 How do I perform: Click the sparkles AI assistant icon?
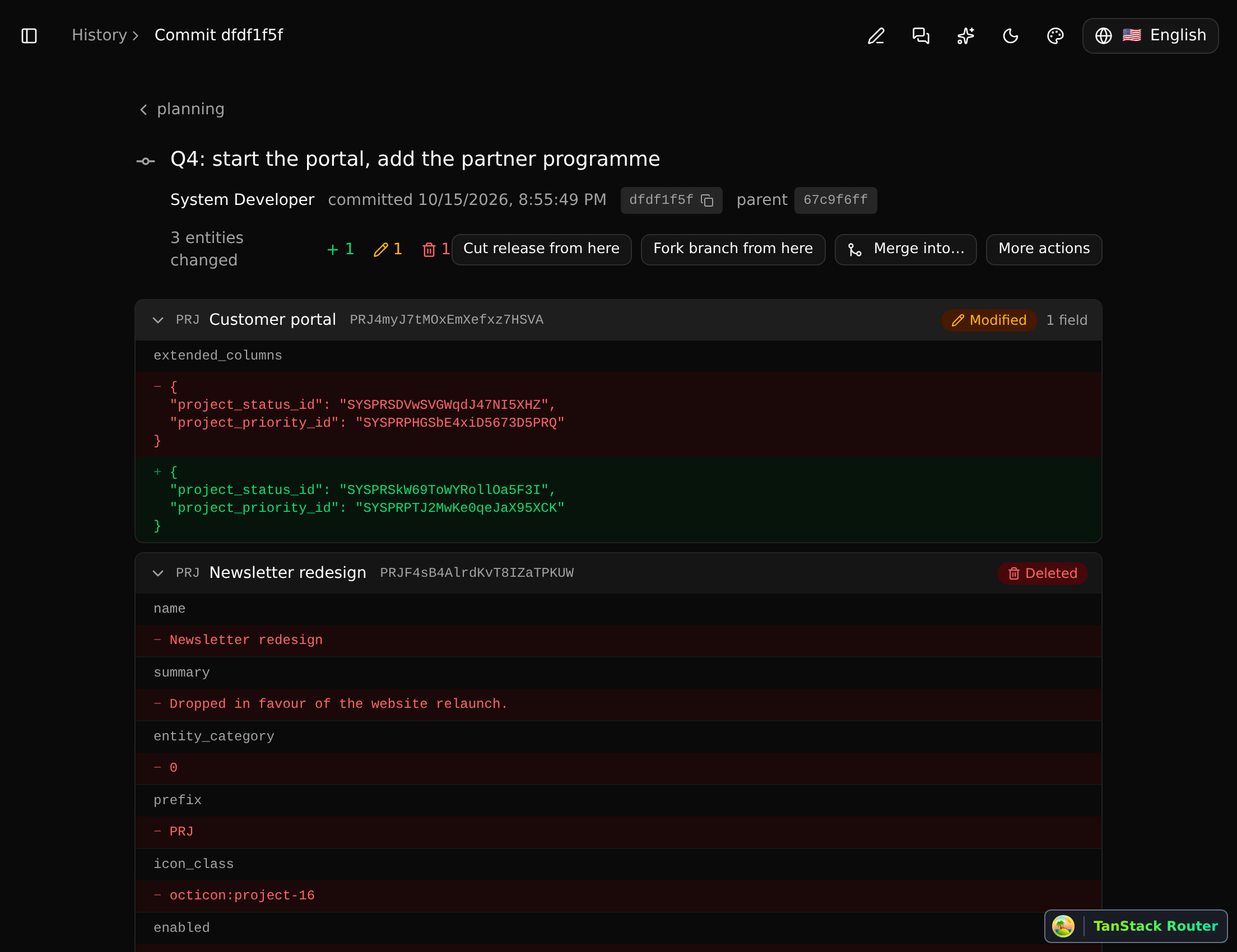966,36
